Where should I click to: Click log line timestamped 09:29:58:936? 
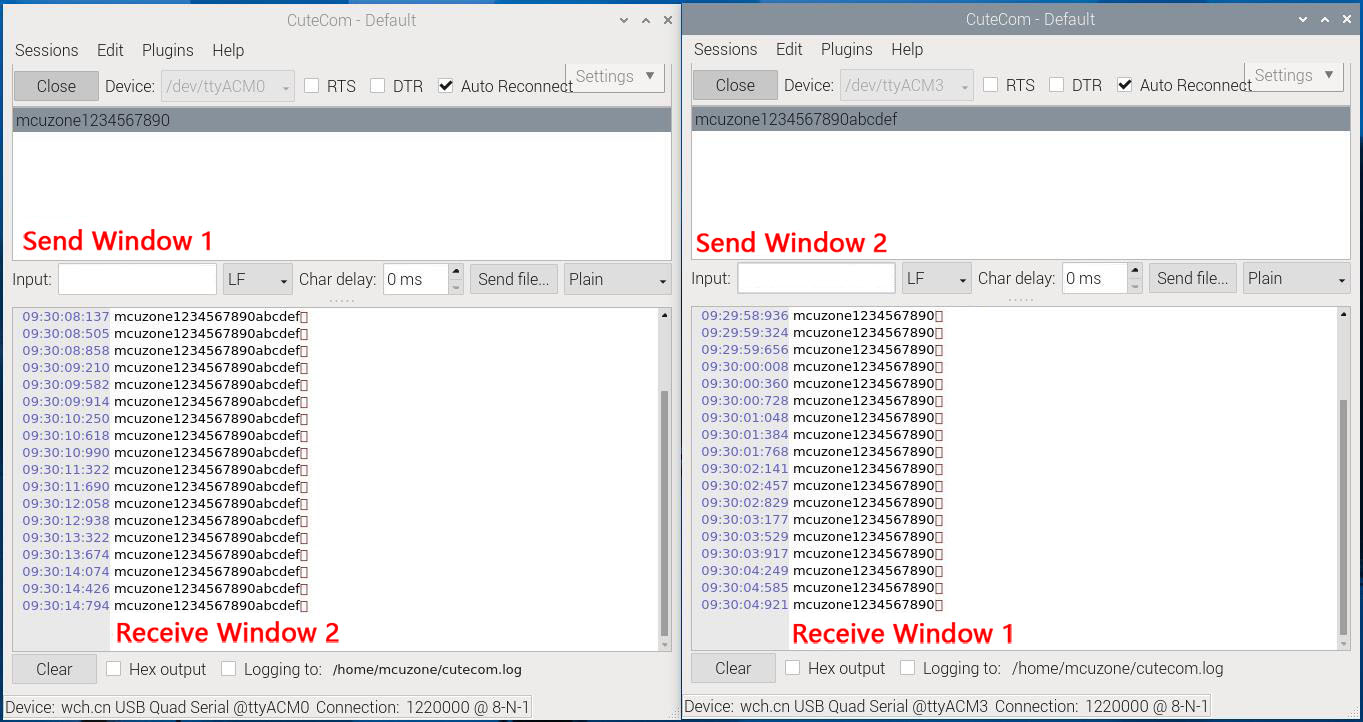coord(822,316)
